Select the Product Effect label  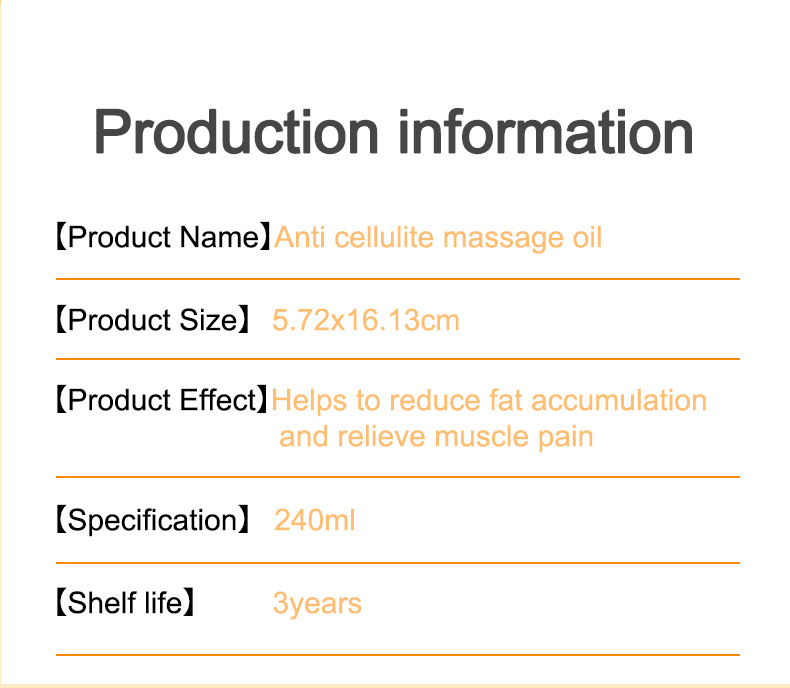tap(161, 401)
